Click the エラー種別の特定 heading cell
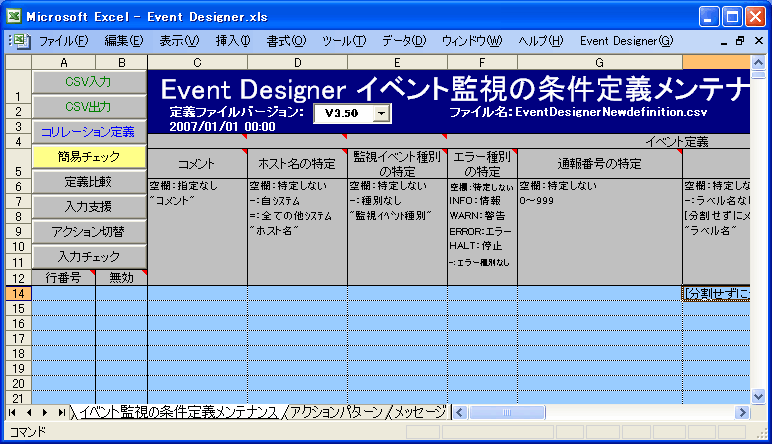The image size is (772, 444). pyautogui.click(x=482, y=164)
